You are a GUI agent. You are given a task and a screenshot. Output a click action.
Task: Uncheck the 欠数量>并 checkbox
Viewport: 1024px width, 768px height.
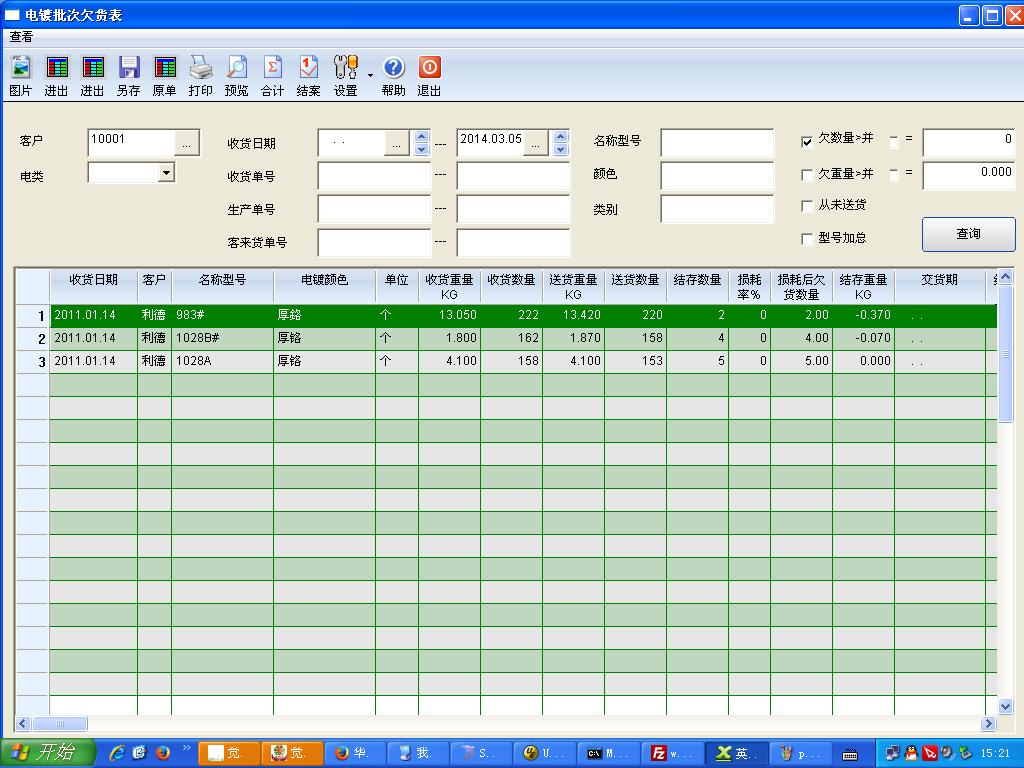point(807,141)
